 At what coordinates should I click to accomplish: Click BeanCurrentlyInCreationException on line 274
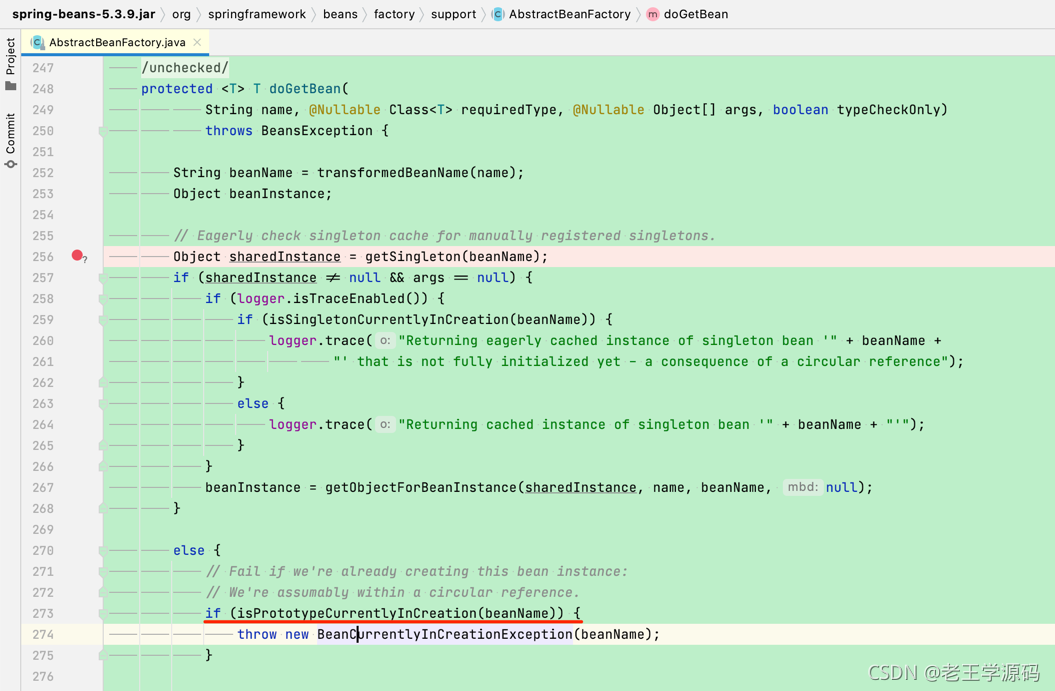click(x=445, y=634)
